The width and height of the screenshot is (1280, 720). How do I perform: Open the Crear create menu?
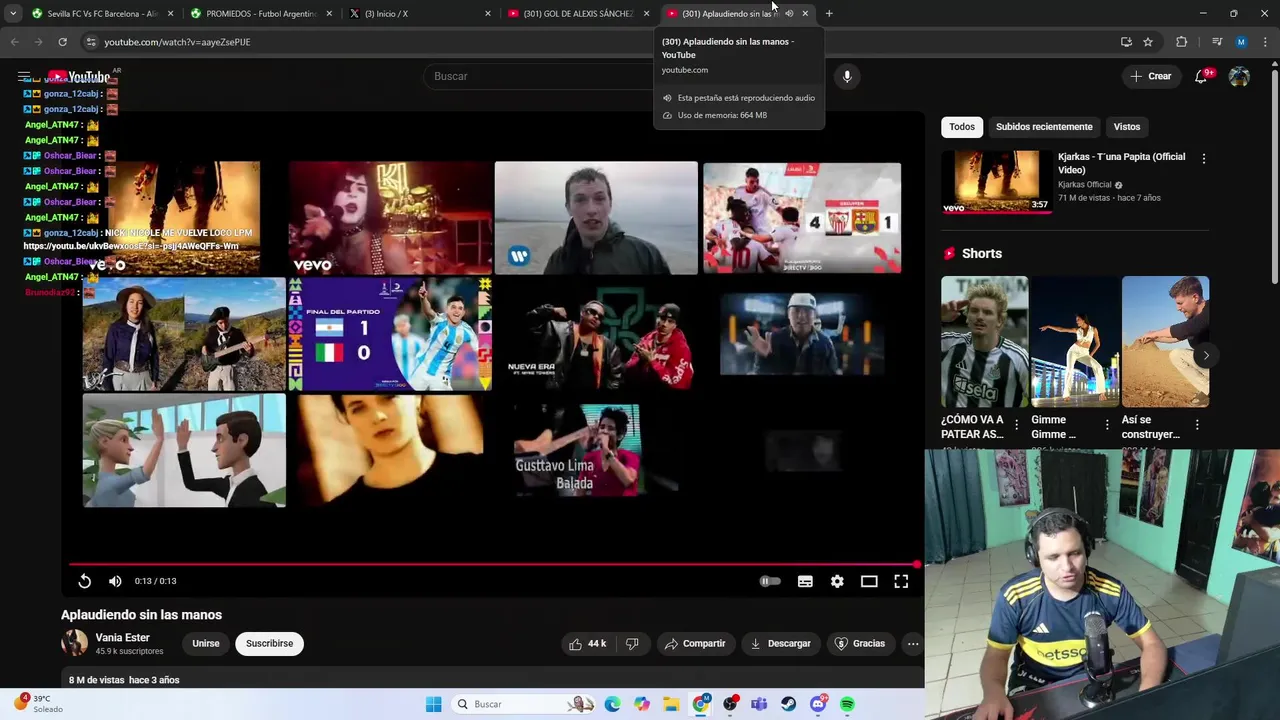click(1150, 76)
